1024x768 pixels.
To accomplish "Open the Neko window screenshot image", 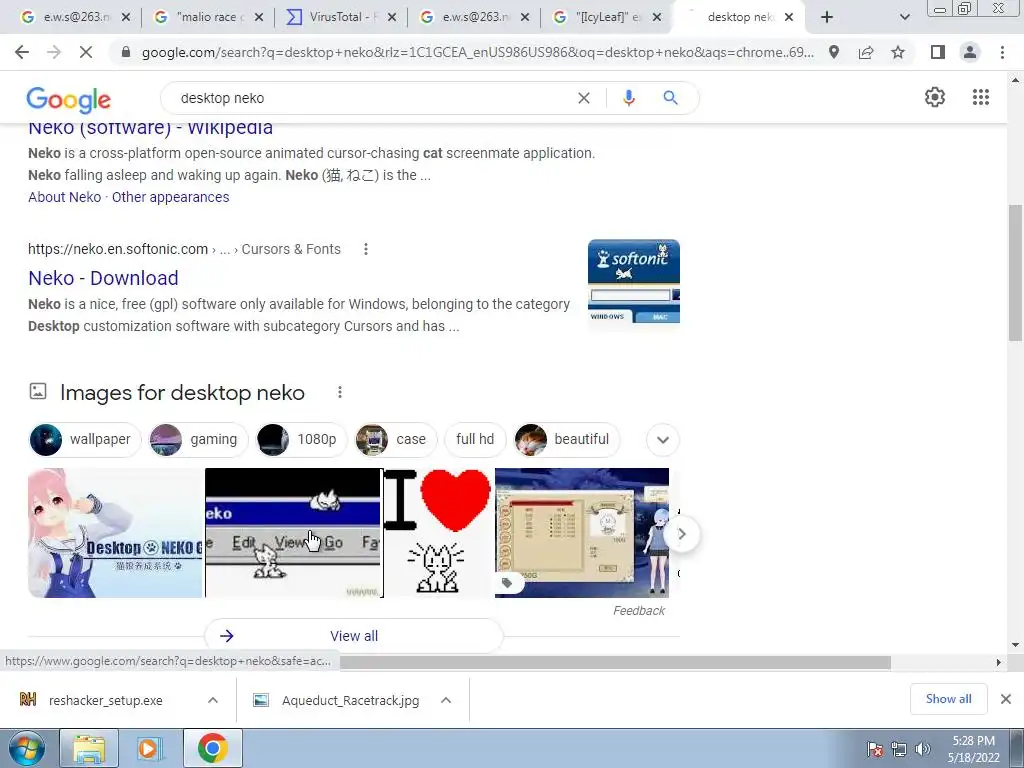I will click(x=293, y=533).
